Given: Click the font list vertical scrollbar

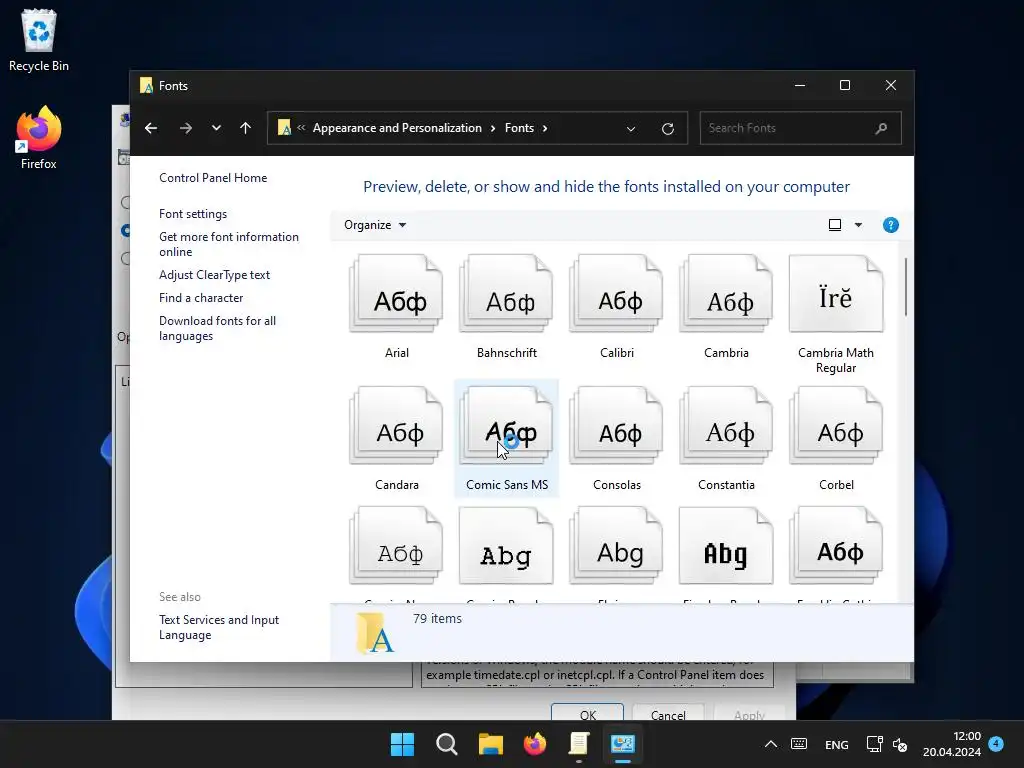Looking at the screenshot, I should [906, 287].
